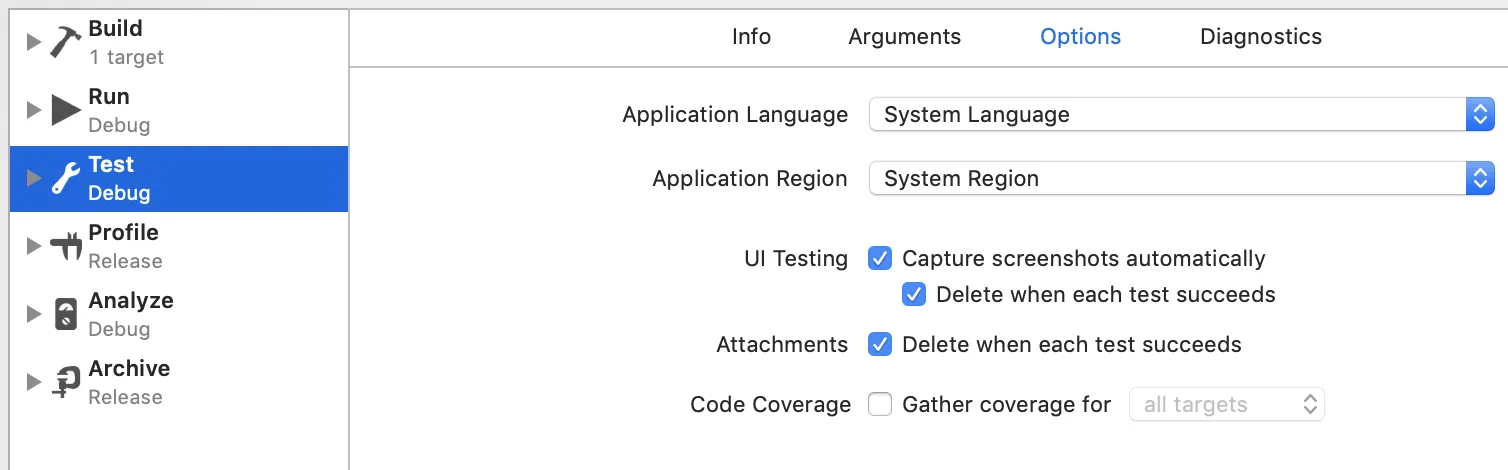The height and width of the screenshot is (470, 1508).
Task: Click the Run play icon
Action: click(x=66, y=110)
